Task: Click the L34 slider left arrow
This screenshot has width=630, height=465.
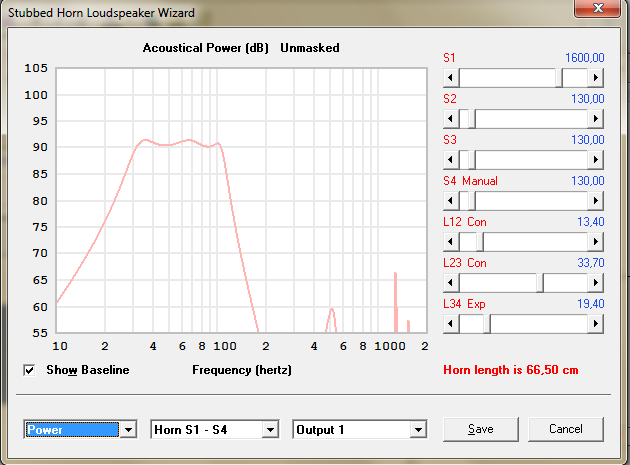Action: click(451, 324)
